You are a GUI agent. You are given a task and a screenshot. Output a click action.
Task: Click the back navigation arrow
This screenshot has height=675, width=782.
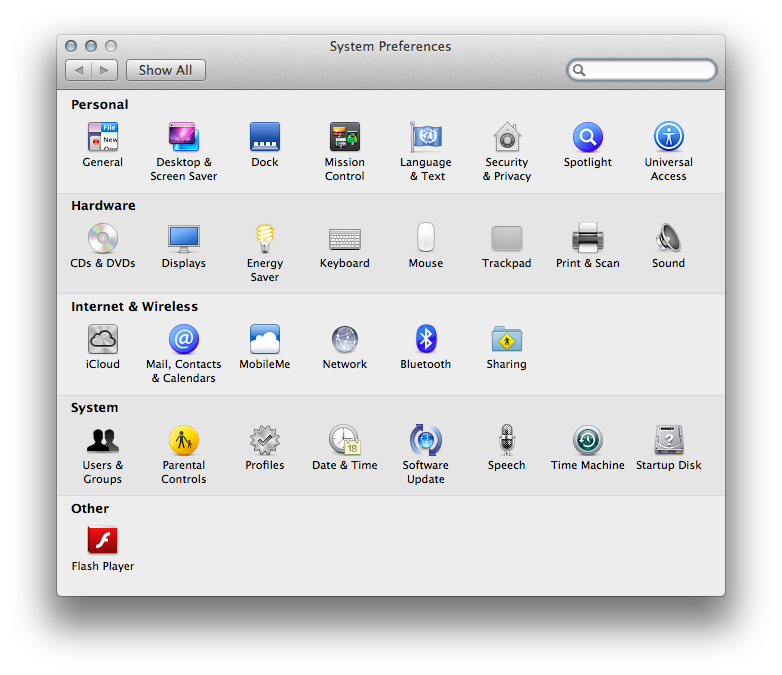[x=79, y=70]
